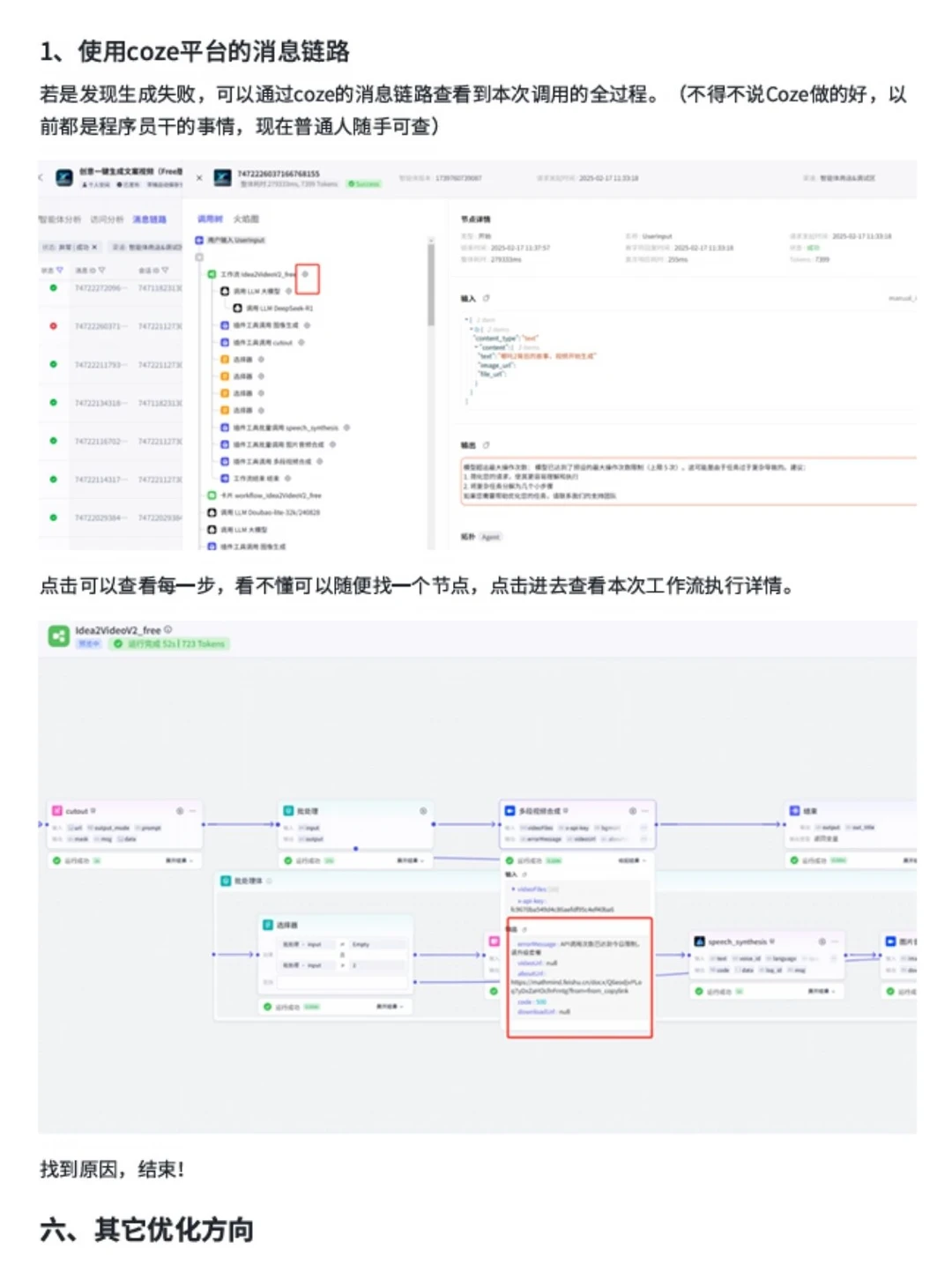This screenshot has width=952, height=1272.
Task: Switch to the 火焰图 tab
Action: pos(246,219)
